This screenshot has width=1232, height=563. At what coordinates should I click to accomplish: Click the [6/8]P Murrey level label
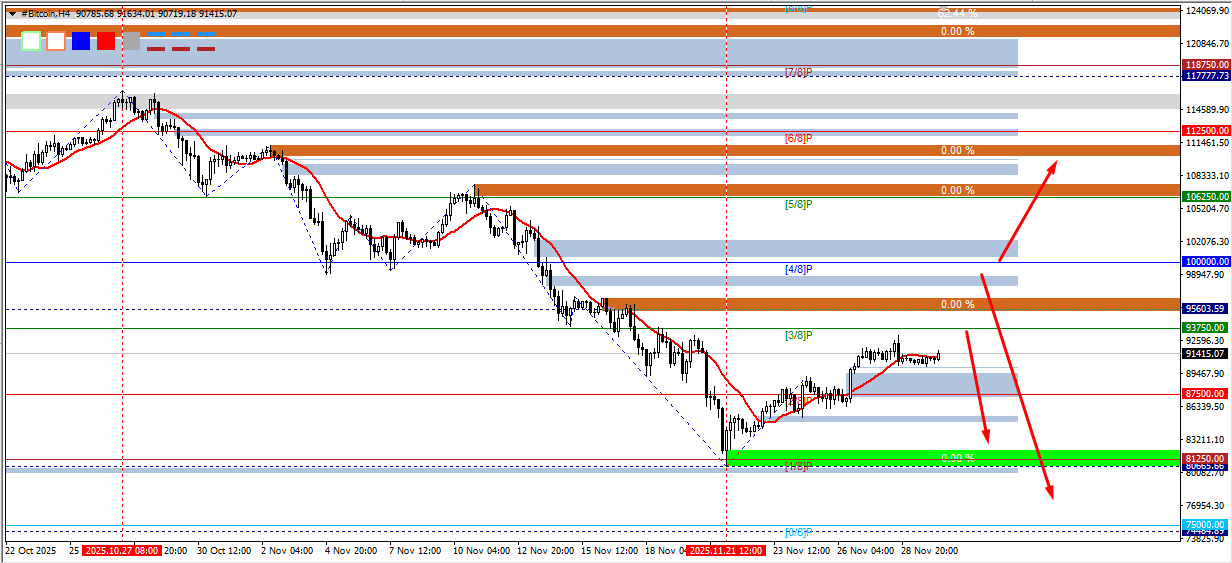[x=798, y=138]
